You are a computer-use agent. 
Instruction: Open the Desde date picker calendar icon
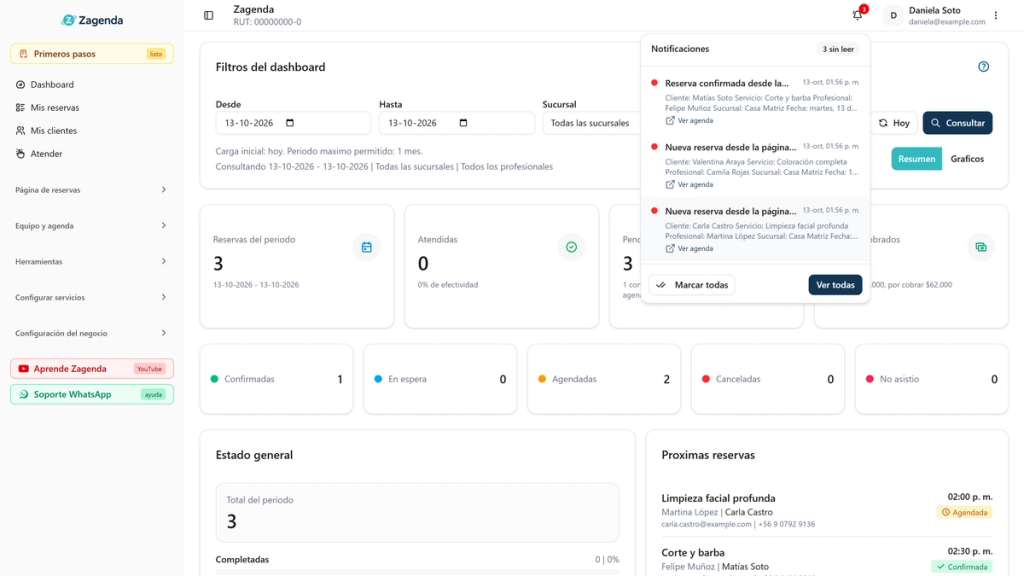[290, 123]
